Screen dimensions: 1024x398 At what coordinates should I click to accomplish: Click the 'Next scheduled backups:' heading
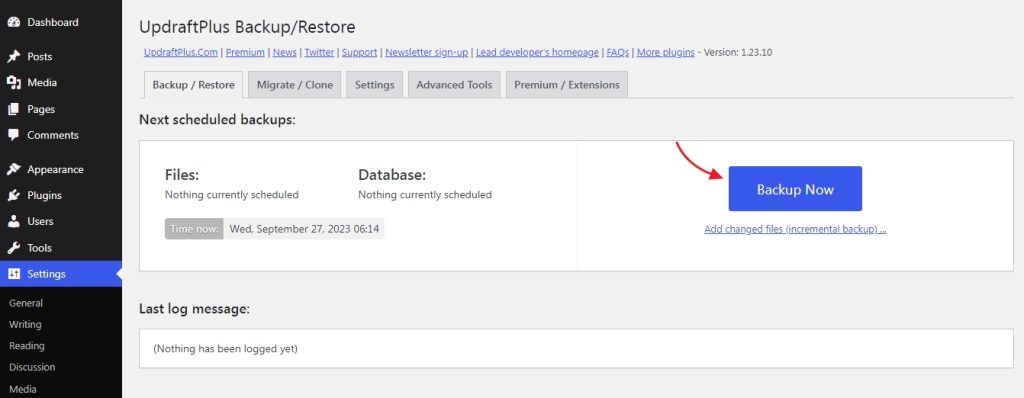coord(217,120)
